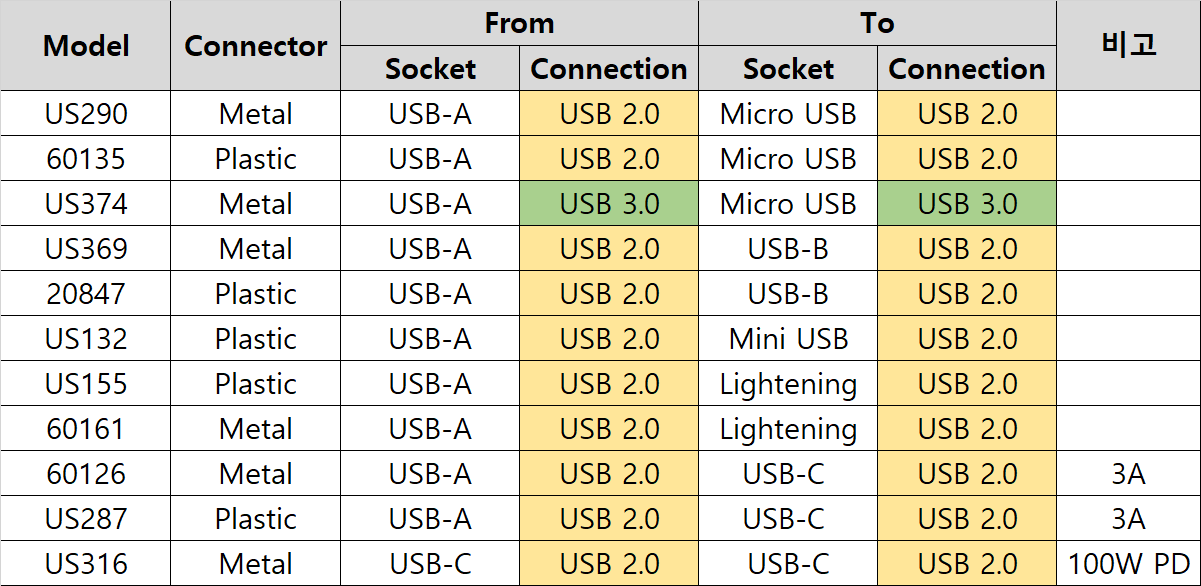1201x586 pixels.
Task: Click the From group header
Action: pyautogui.click(x=519, y=24)
